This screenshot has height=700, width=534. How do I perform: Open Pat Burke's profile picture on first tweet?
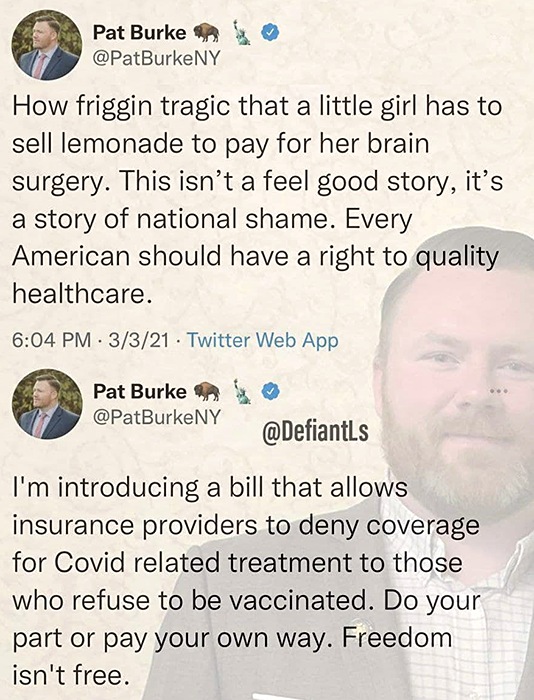(x=47, y=45)
